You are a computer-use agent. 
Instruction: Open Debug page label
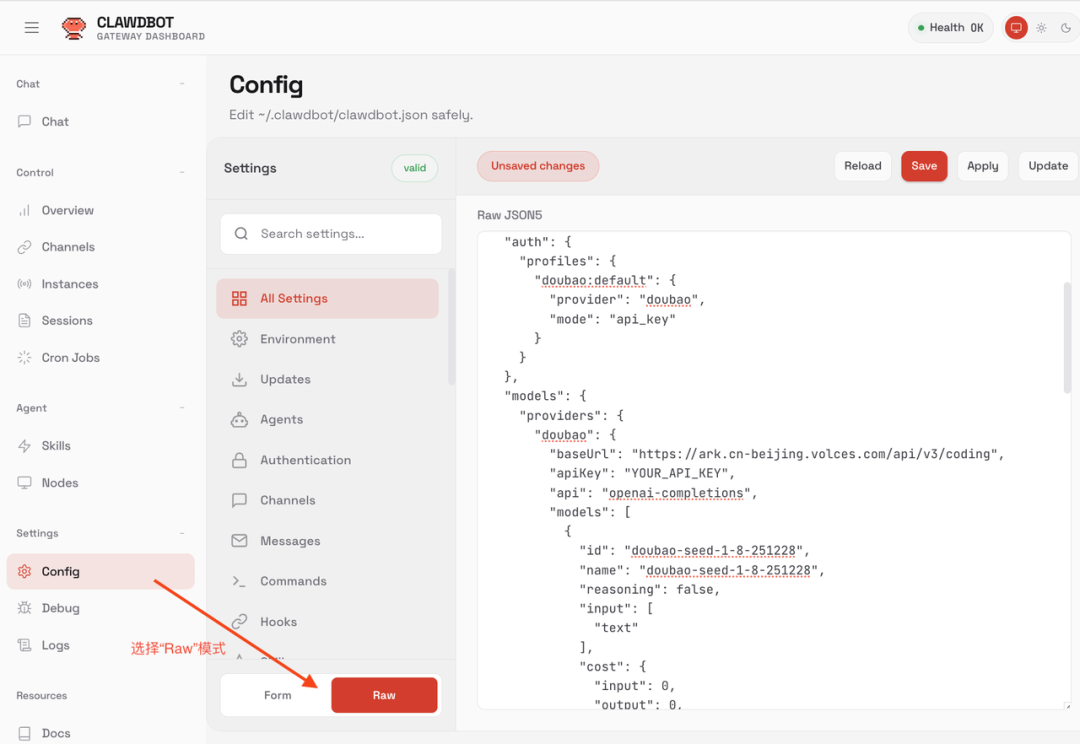click(x=61, y=608)
